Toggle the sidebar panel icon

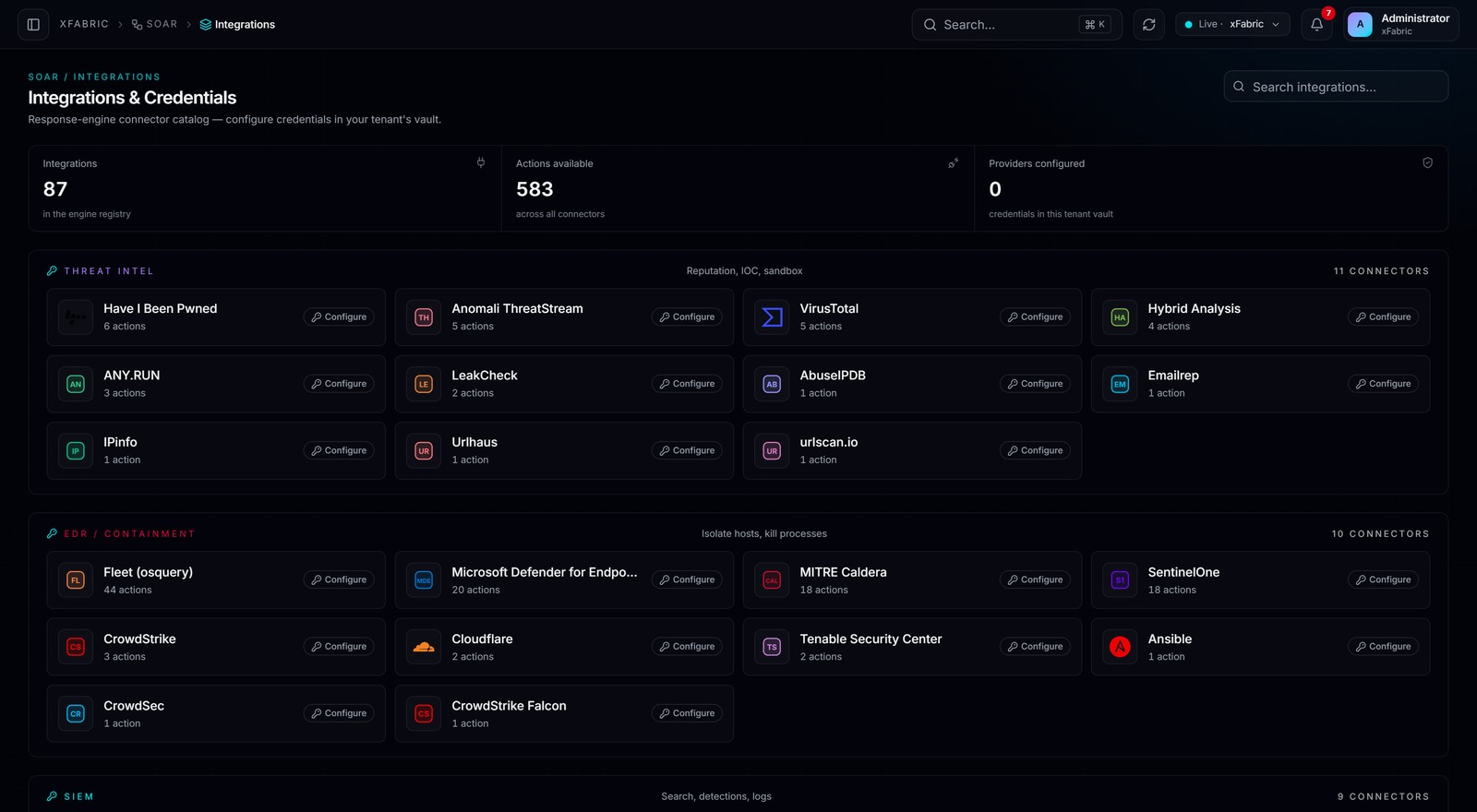tap(33, 25)
